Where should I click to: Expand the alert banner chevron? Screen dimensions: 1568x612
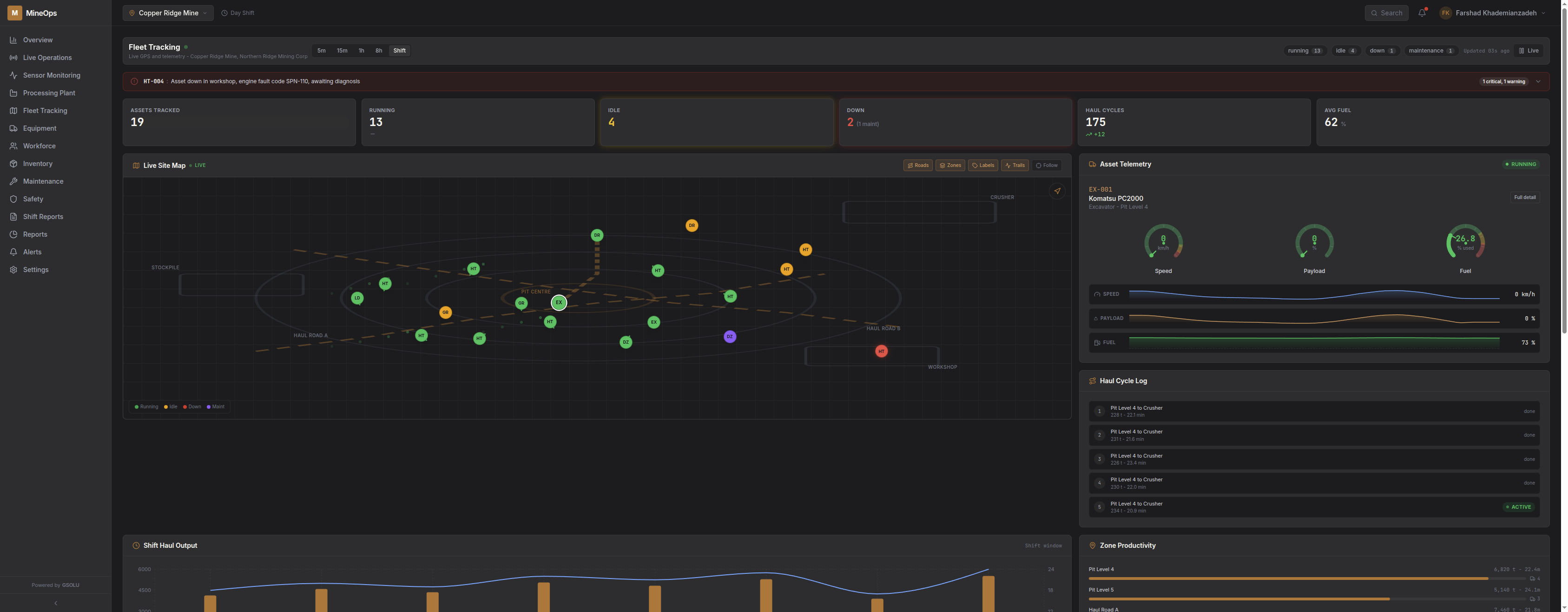tap(1538, 81)
